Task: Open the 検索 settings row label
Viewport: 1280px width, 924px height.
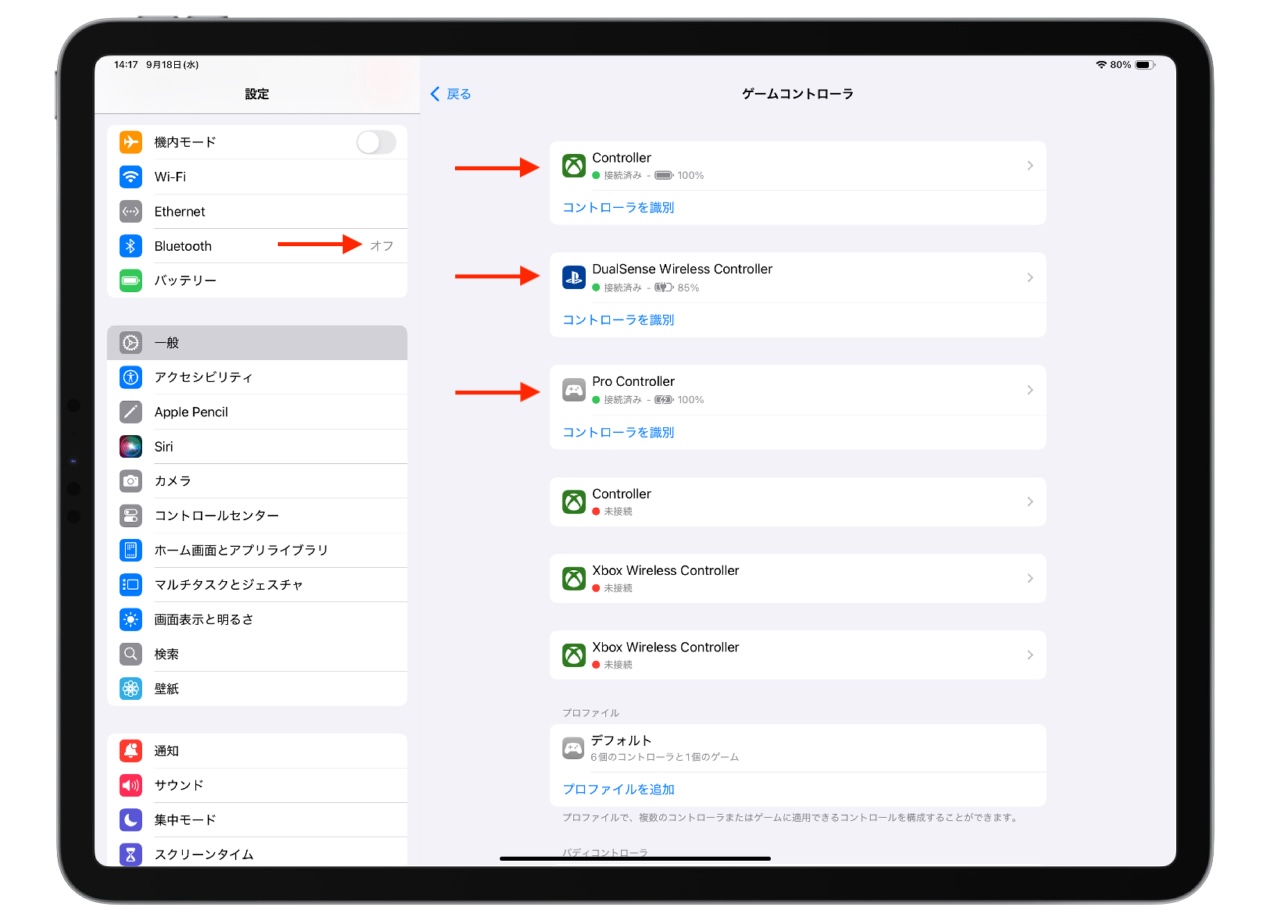Action: (167, 654)
